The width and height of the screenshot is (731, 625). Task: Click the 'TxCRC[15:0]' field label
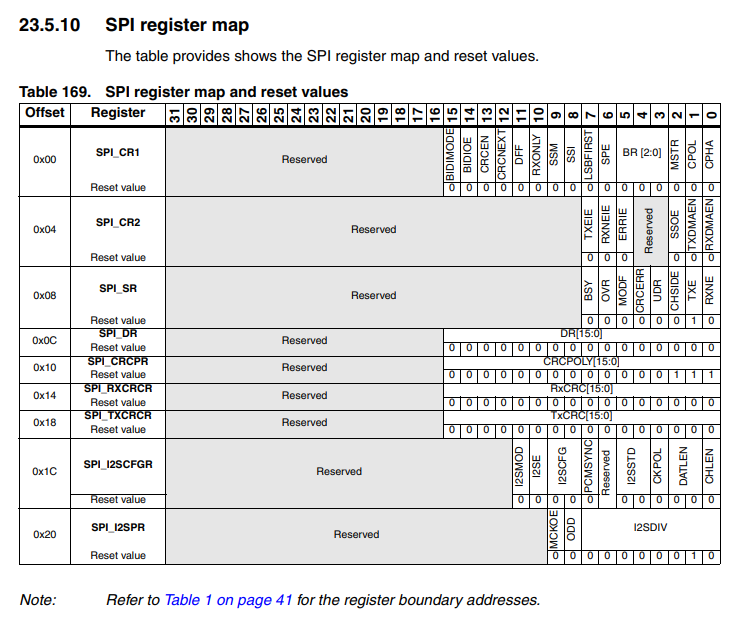coord(581,416)
